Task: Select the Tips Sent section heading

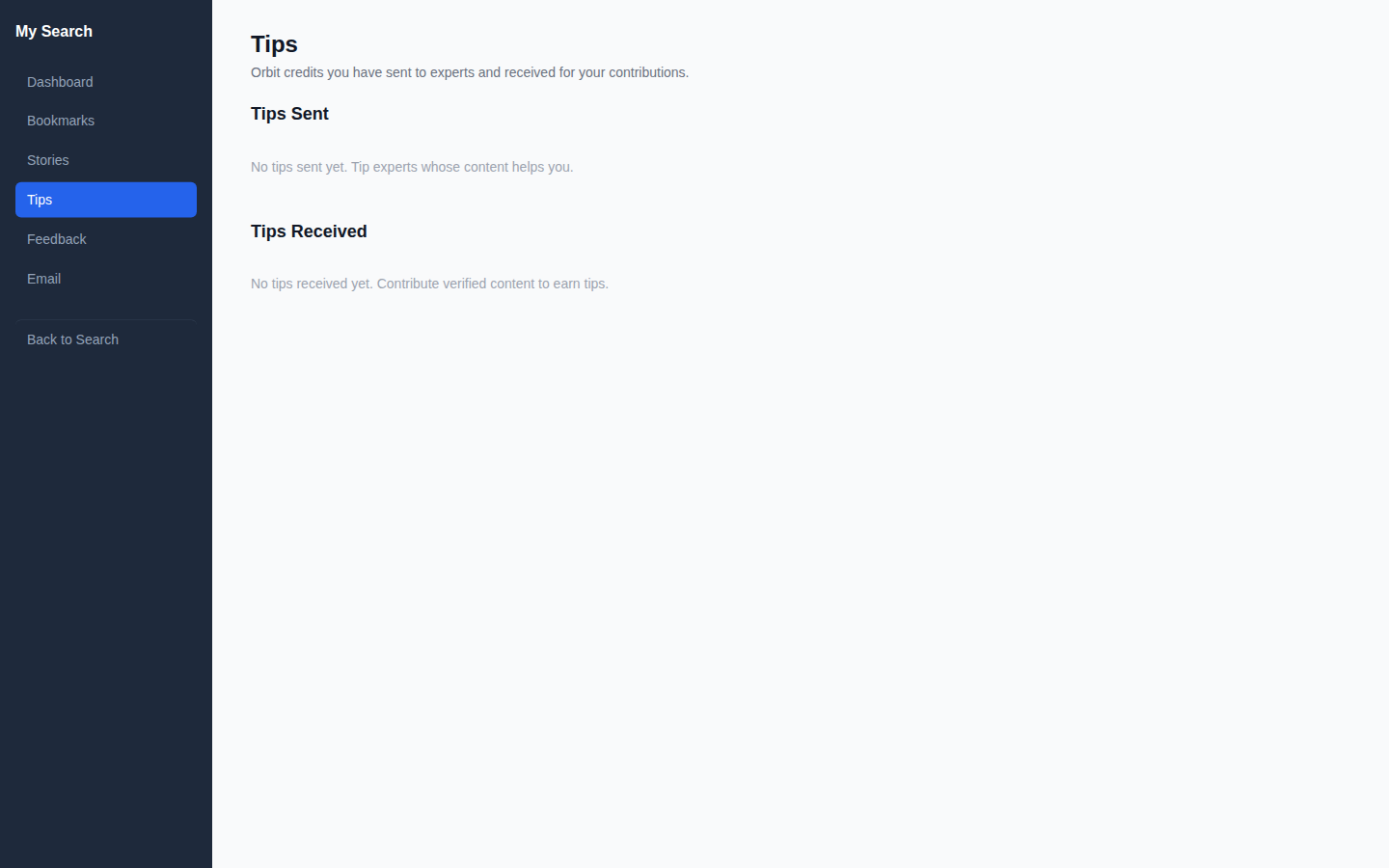Action: (x=289, y=114)
